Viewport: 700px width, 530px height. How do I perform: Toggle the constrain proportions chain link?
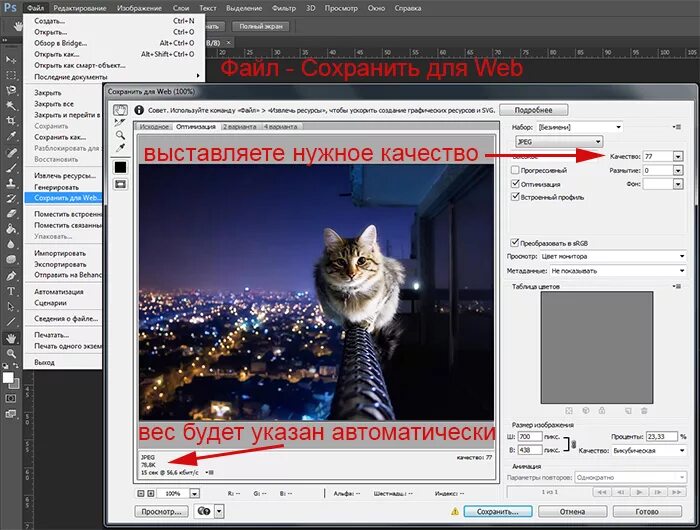click(574, 444)
